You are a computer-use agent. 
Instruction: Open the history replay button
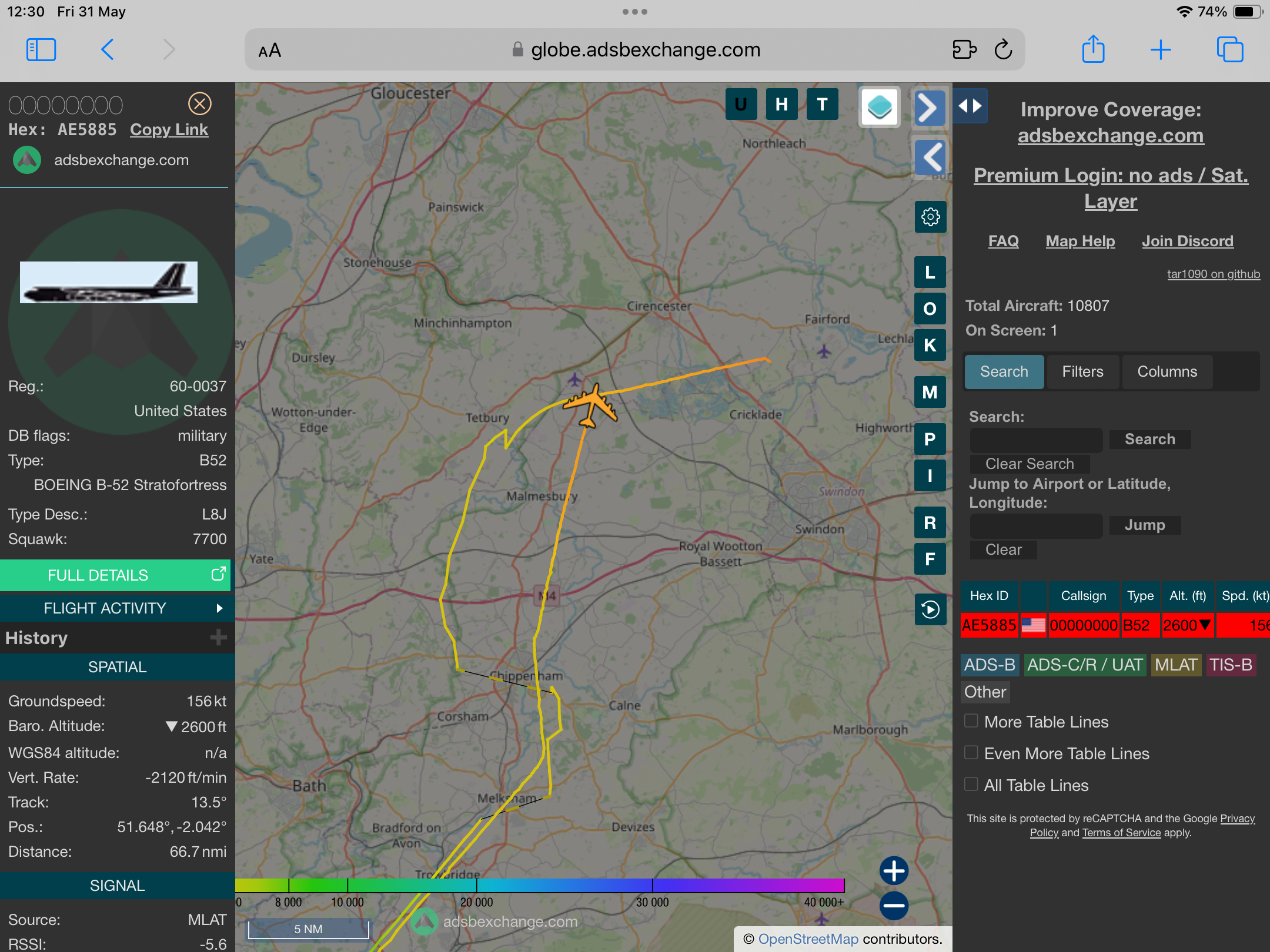point(930,609)
